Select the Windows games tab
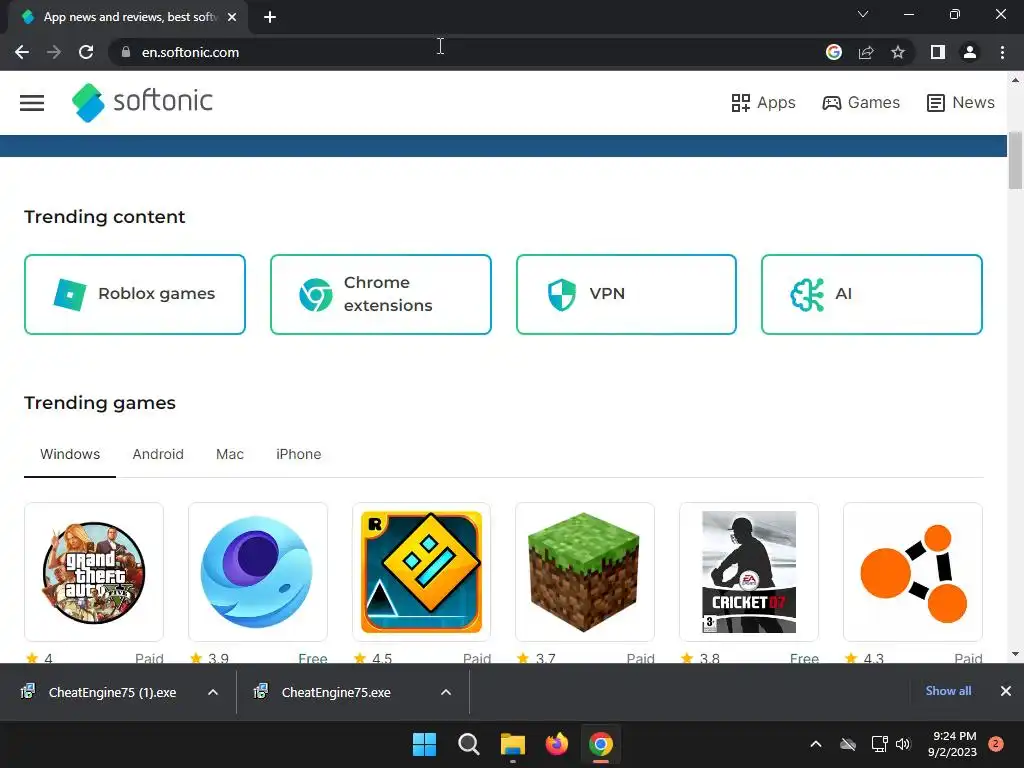The width and height of the screenshot is (1024, 768). pos(70,455)
